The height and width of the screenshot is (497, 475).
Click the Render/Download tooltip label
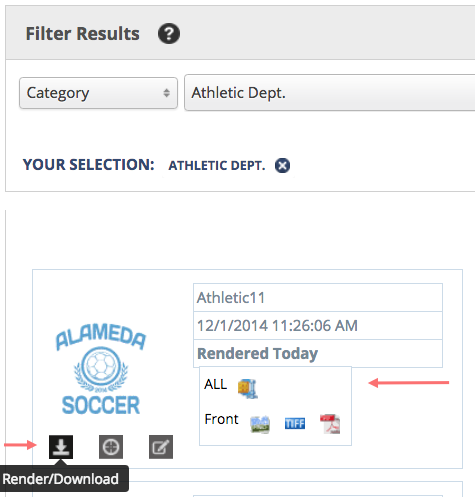tap(61, 479)
